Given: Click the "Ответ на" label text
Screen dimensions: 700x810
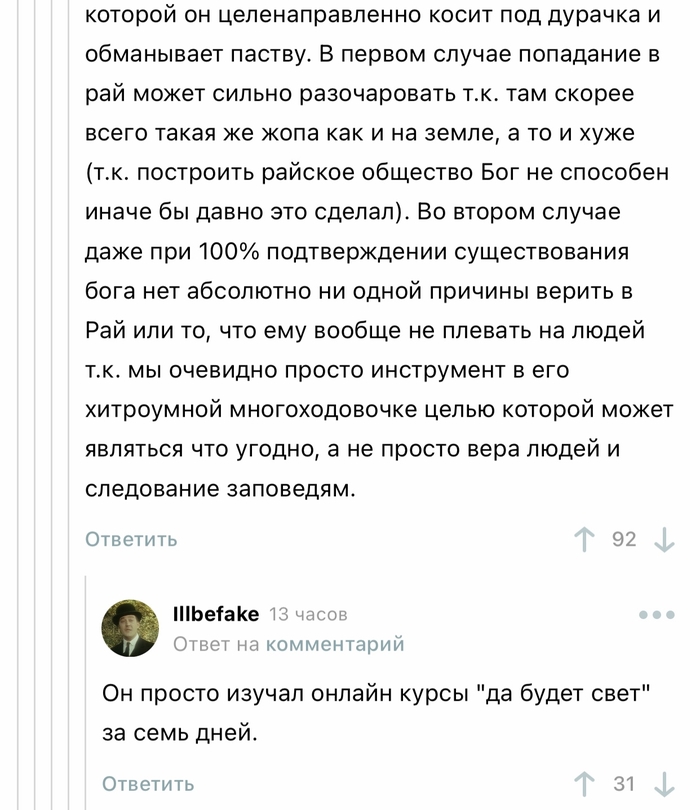Looking at the screenshot, I should point(217,644).
